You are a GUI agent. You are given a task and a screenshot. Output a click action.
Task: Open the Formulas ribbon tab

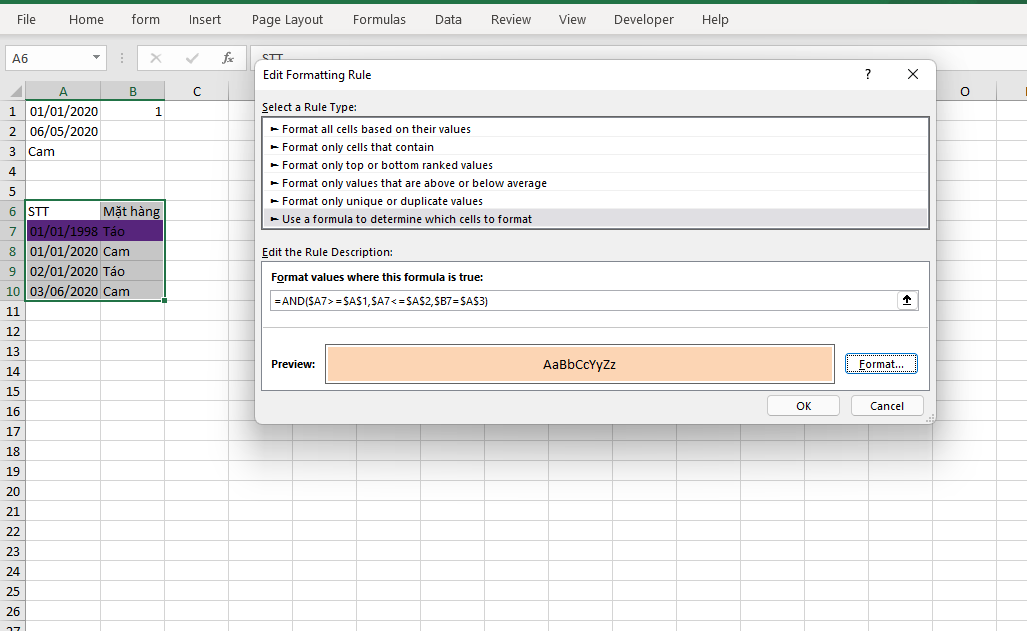[x=380, y=19]
